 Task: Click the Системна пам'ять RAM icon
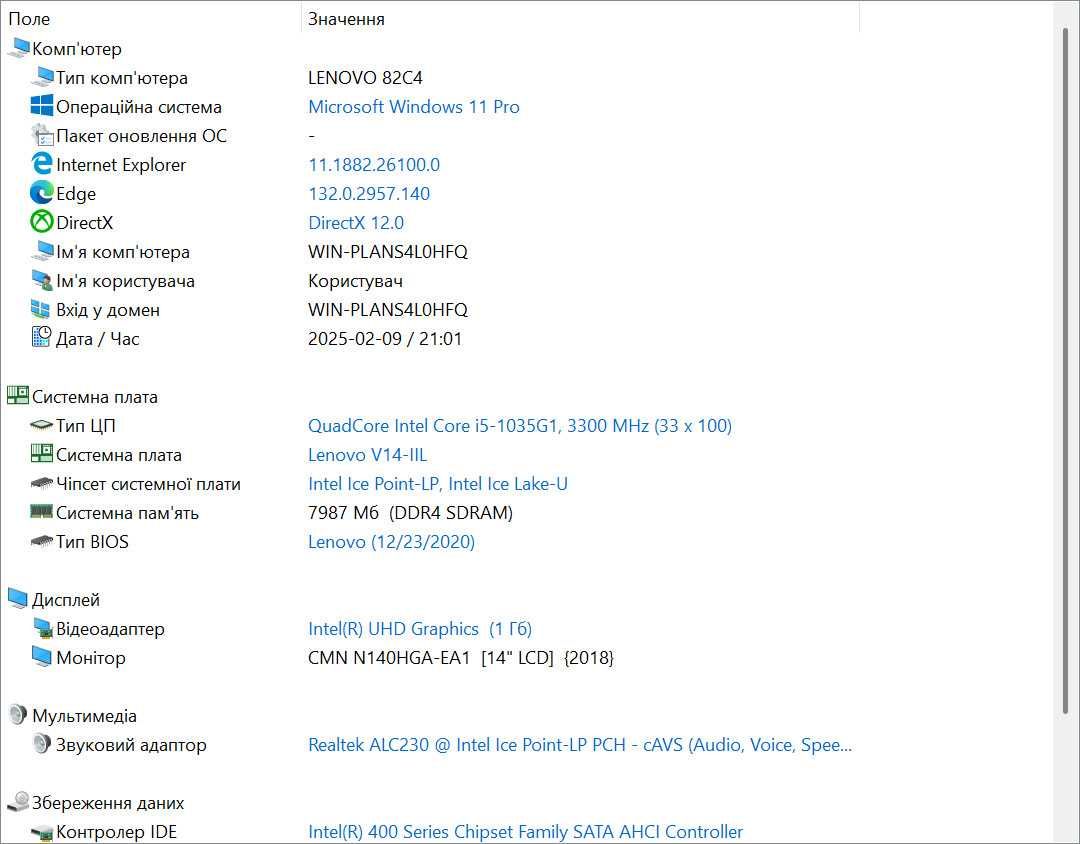pyautogui.click(x=42, y=512)
